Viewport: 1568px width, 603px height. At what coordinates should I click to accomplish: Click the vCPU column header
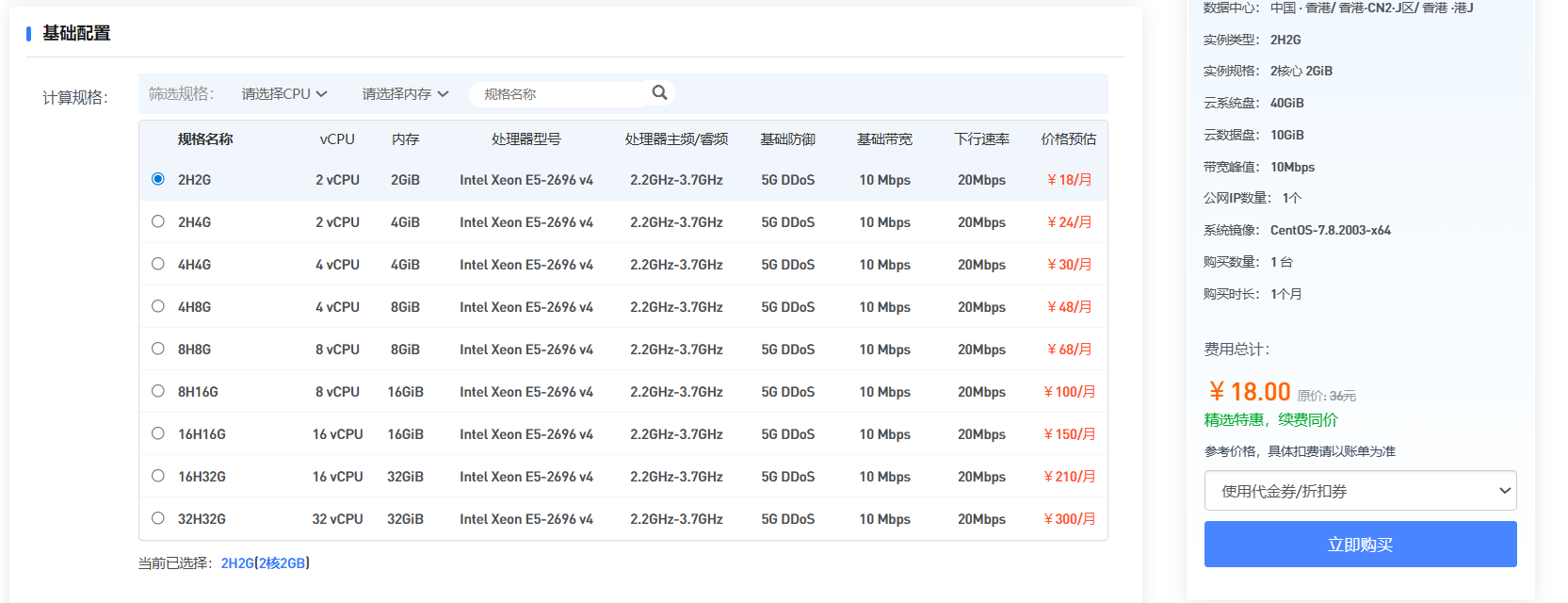[337, 139]
